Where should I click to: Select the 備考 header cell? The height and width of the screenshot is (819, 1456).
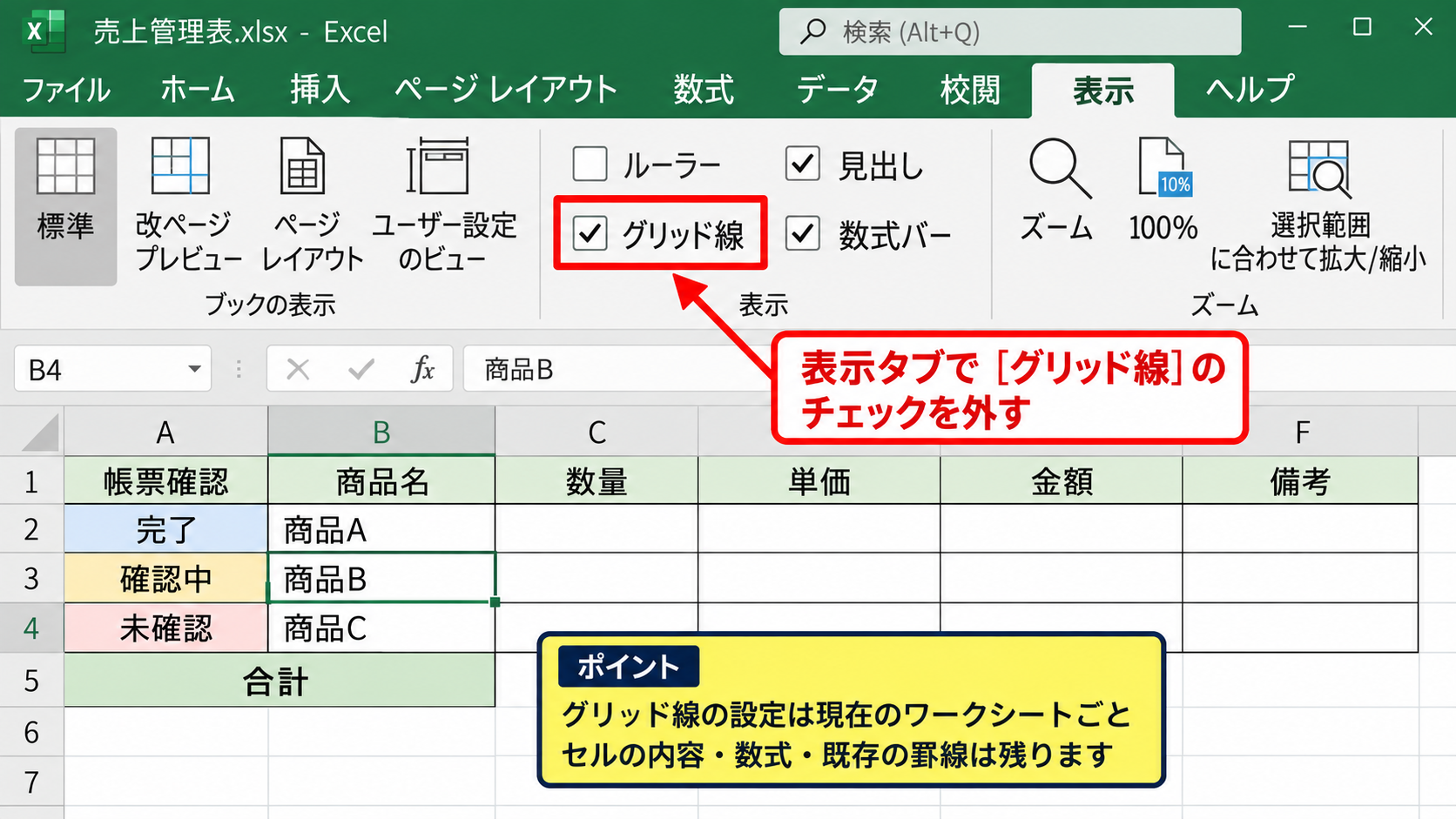pos(1300,480)
